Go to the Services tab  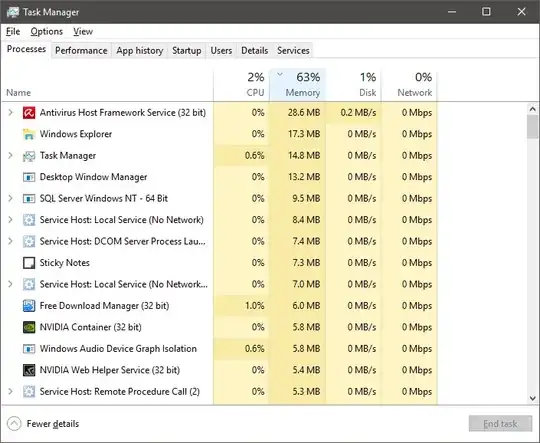click(293, 51)
